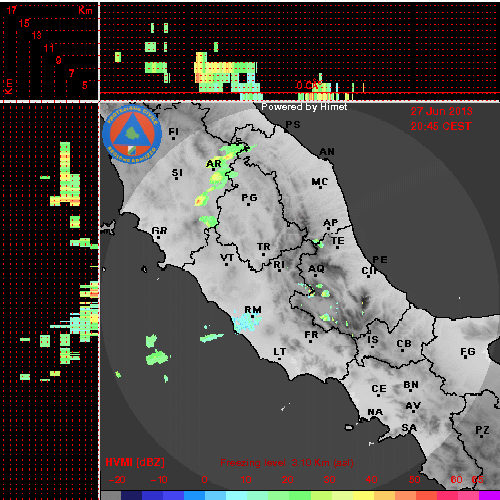Click the FI city label on map
This screenshot has height=500, width=500.
pyautogui.click(x=174, y=132)
